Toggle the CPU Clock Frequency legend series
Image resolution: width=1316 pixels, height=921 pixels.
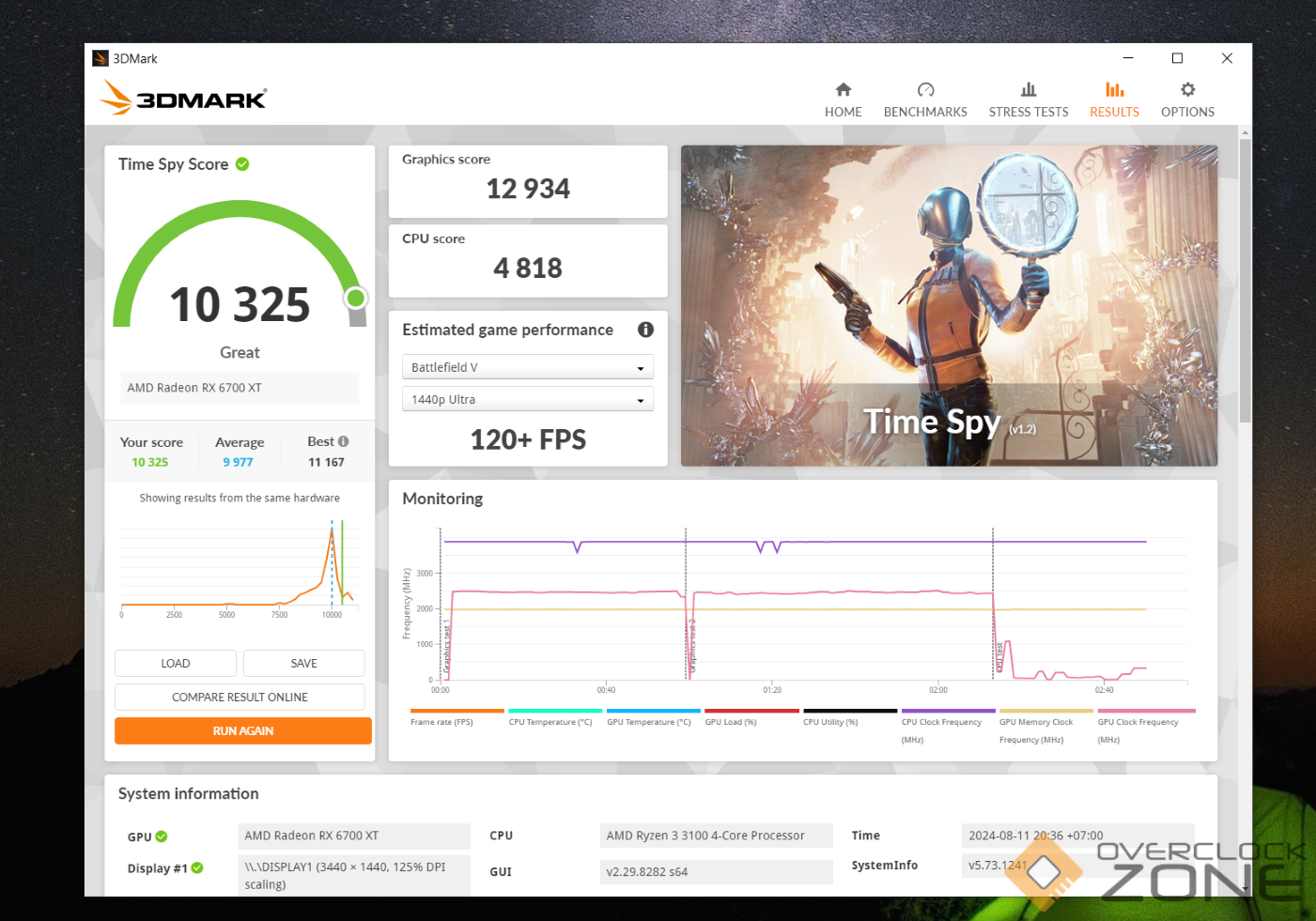click(941, 722)
